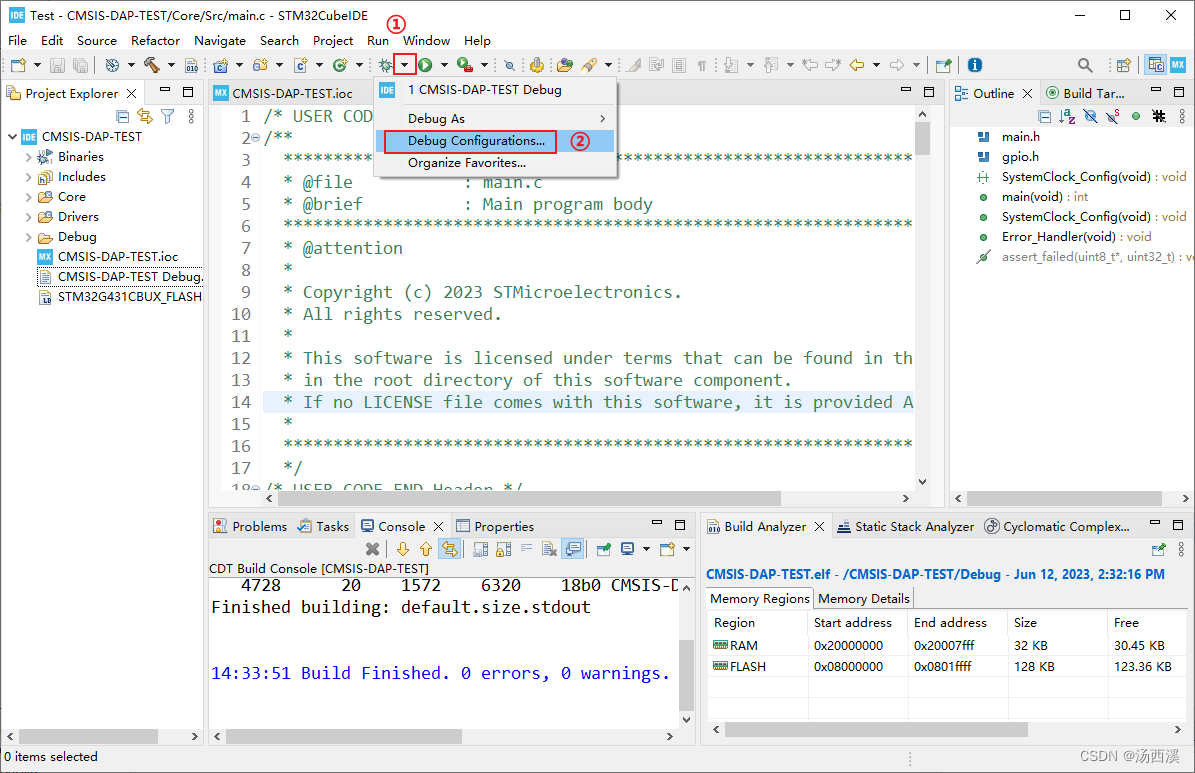
Task: Click the New C++ Class icon
Action: pos(340,66)
